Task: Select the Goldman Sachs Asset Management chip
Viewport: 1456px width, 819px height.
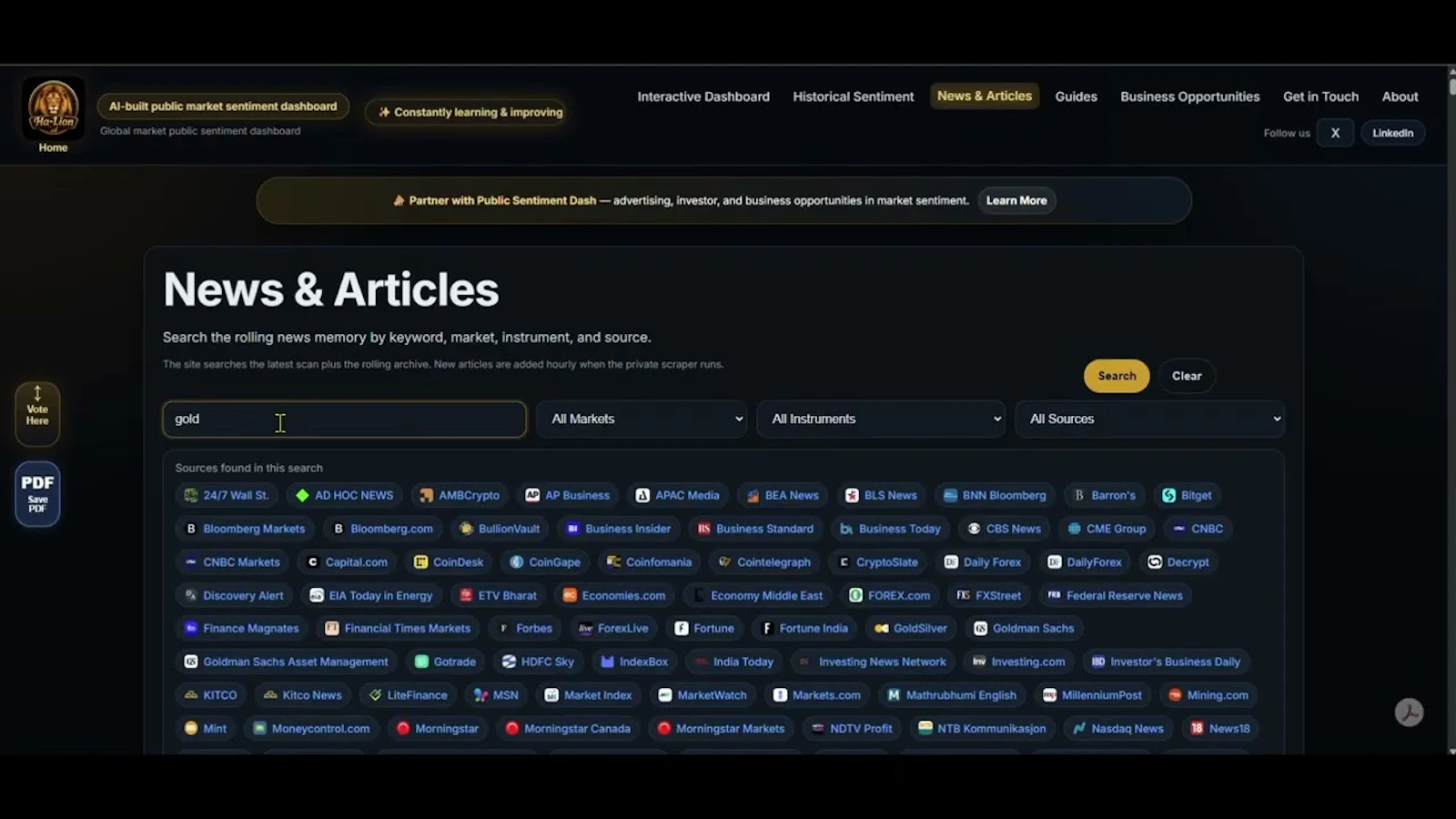Action: tap(286, 662)
